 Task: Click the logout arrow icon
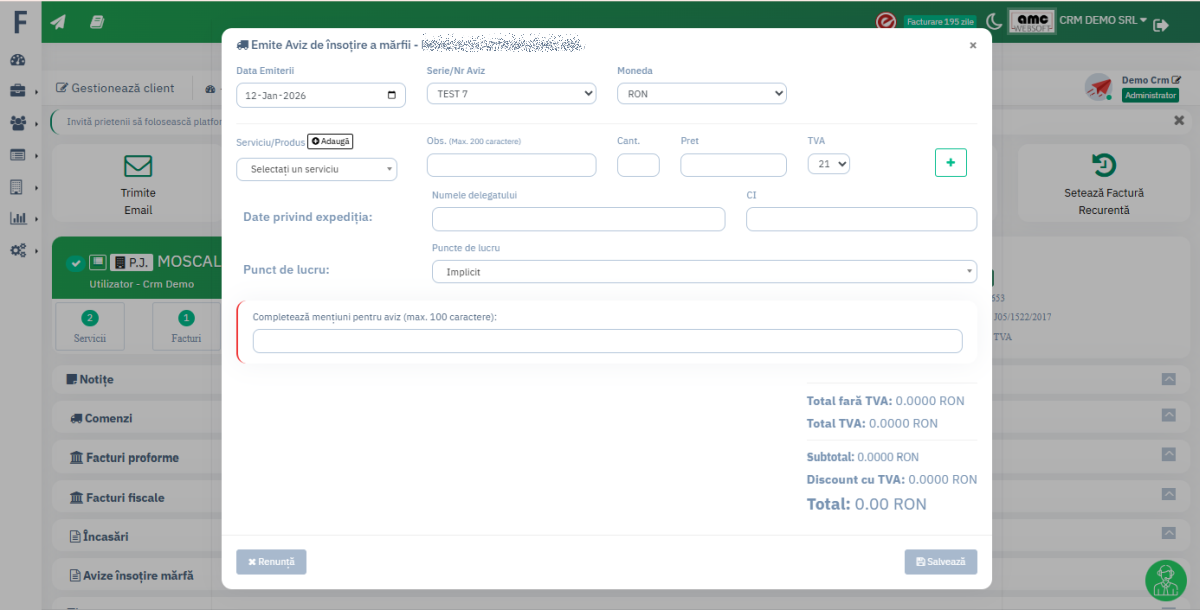1161,25
